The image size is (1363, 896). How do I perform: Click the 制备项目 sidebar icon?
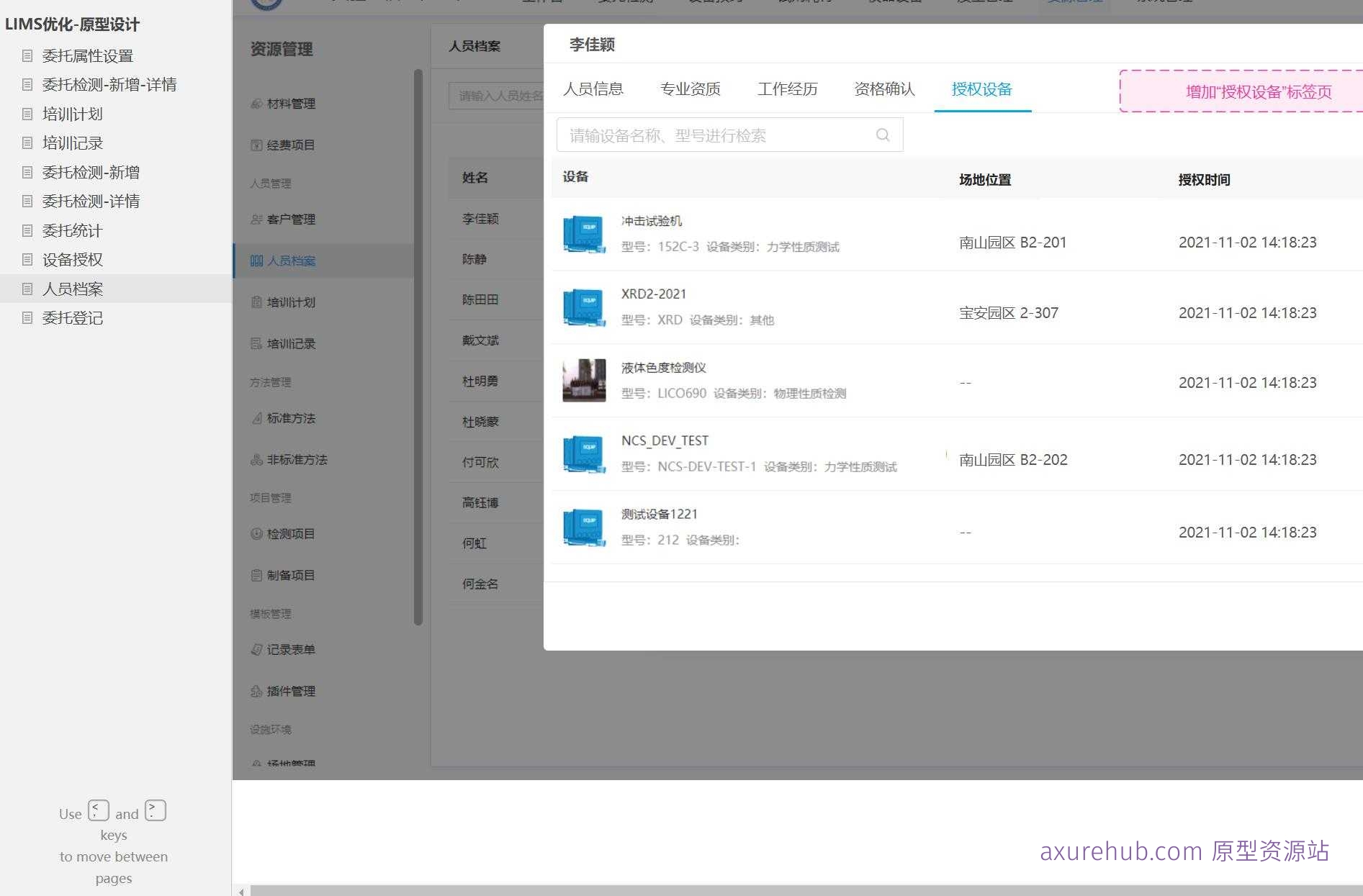point(256,575)
